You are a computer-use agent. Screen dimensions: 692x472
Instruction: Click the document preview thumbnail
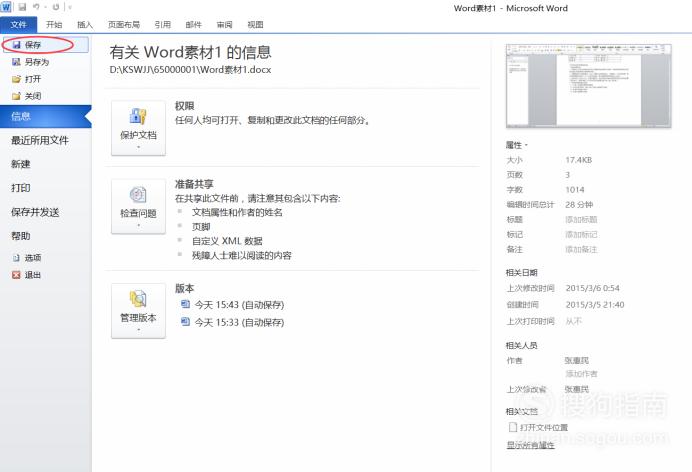click(x=588, y=86)
